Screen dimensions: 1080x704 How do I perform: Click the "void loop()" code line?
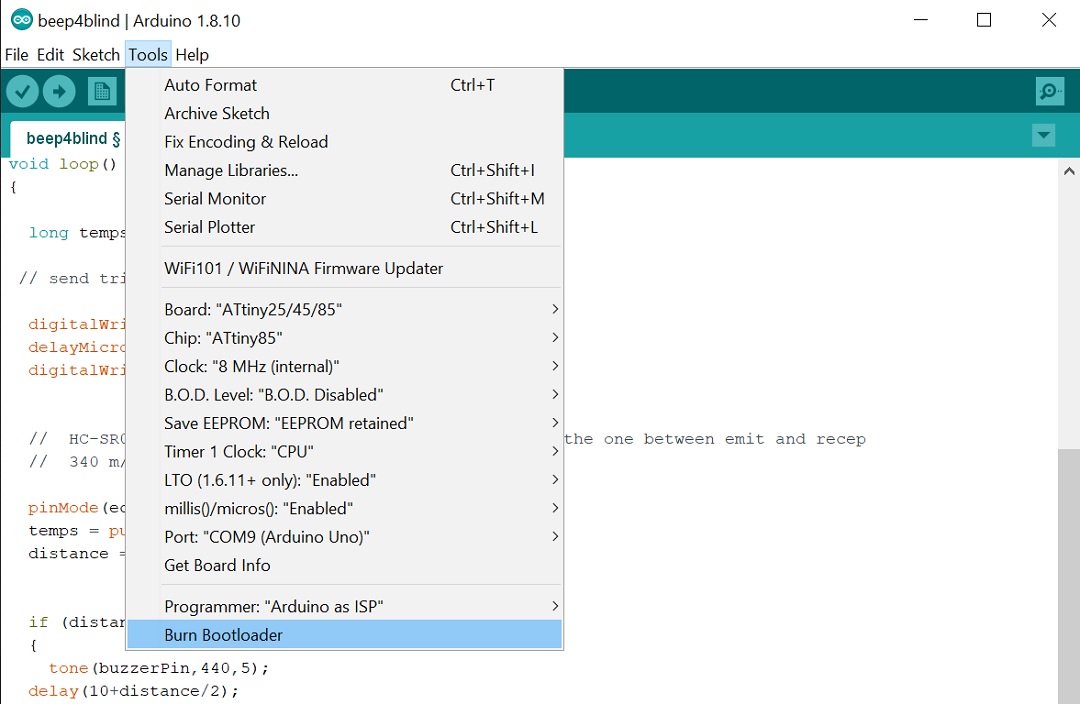(x=63, y=164)
